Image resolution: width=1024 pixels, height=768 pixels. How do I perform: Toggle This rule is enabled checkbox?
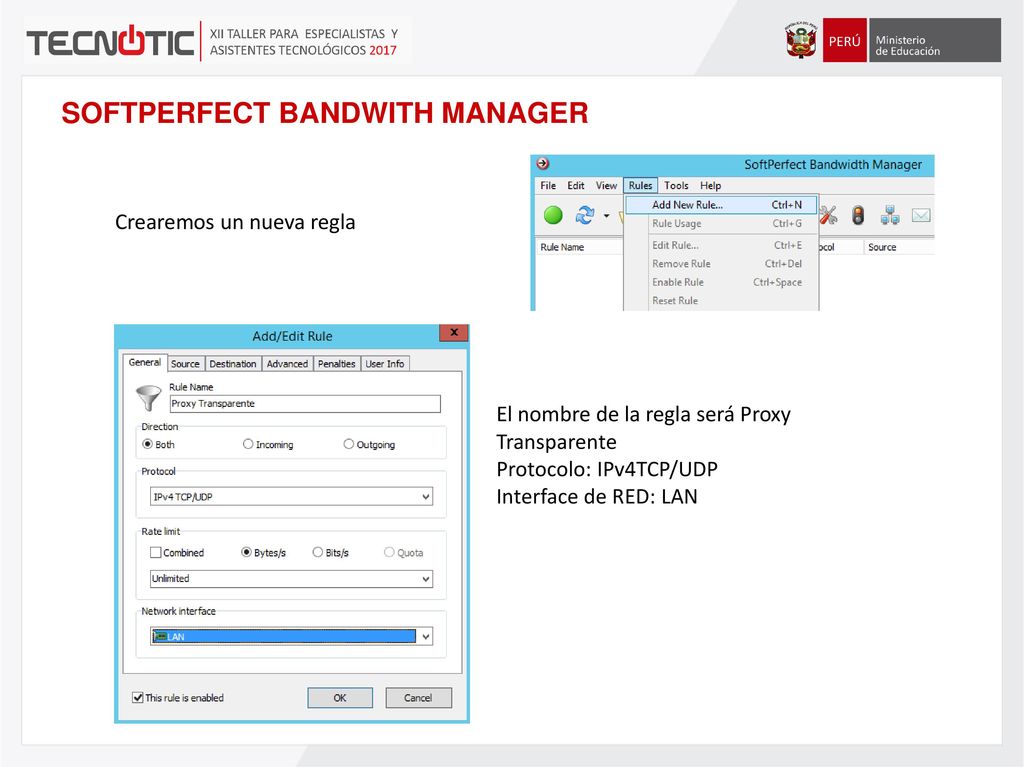click(x=178, y=697)
